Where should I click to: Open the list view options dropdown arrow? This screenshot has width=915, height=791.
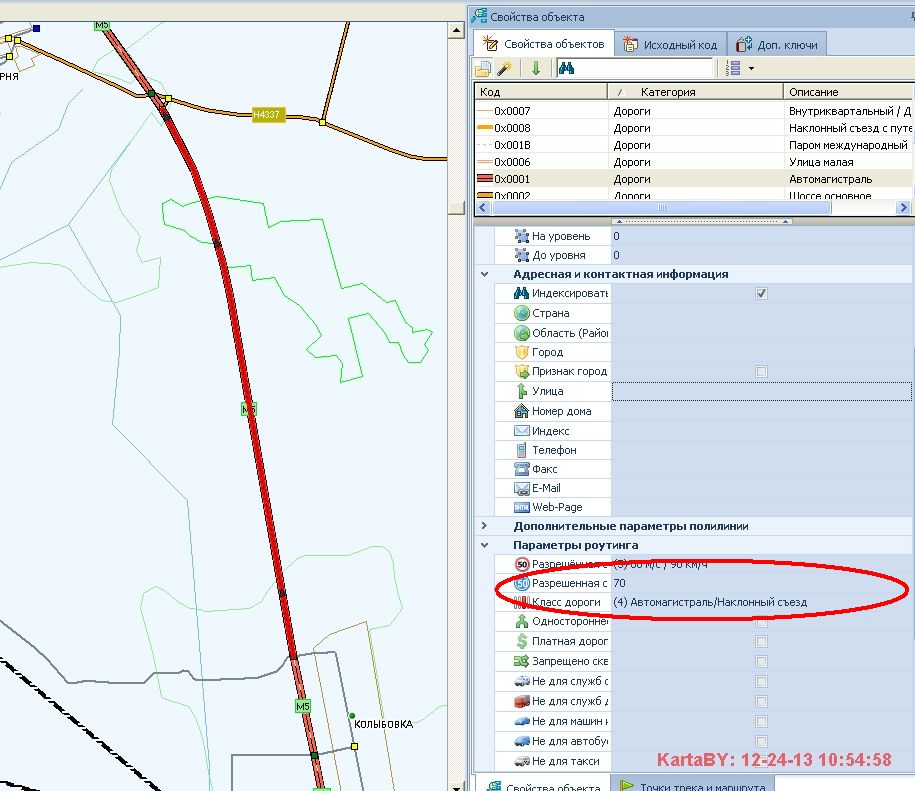click(x=750, y=68)
